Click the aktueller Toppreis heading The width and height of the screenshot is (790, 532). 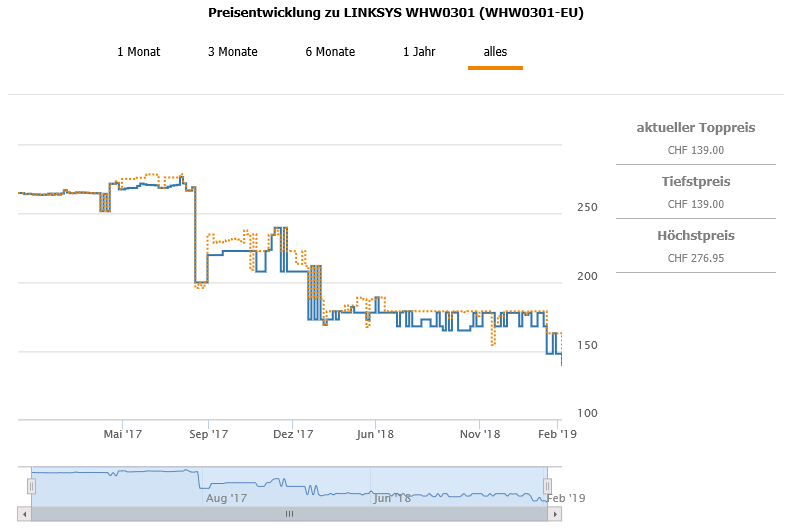(x=695, y=128)
